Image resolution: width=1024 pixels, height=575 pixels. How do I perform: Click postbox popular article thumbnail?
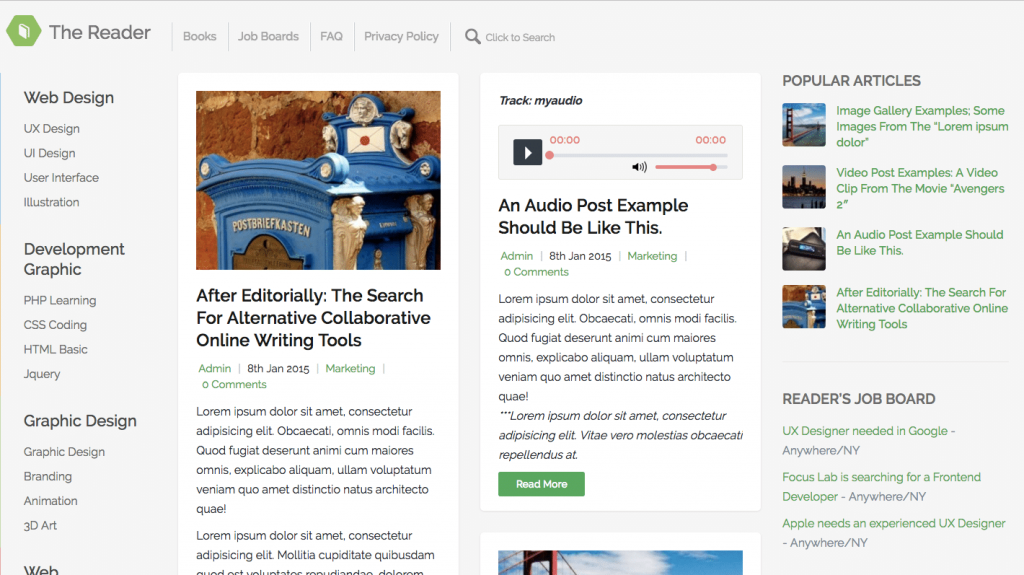[x=804, y=306]
